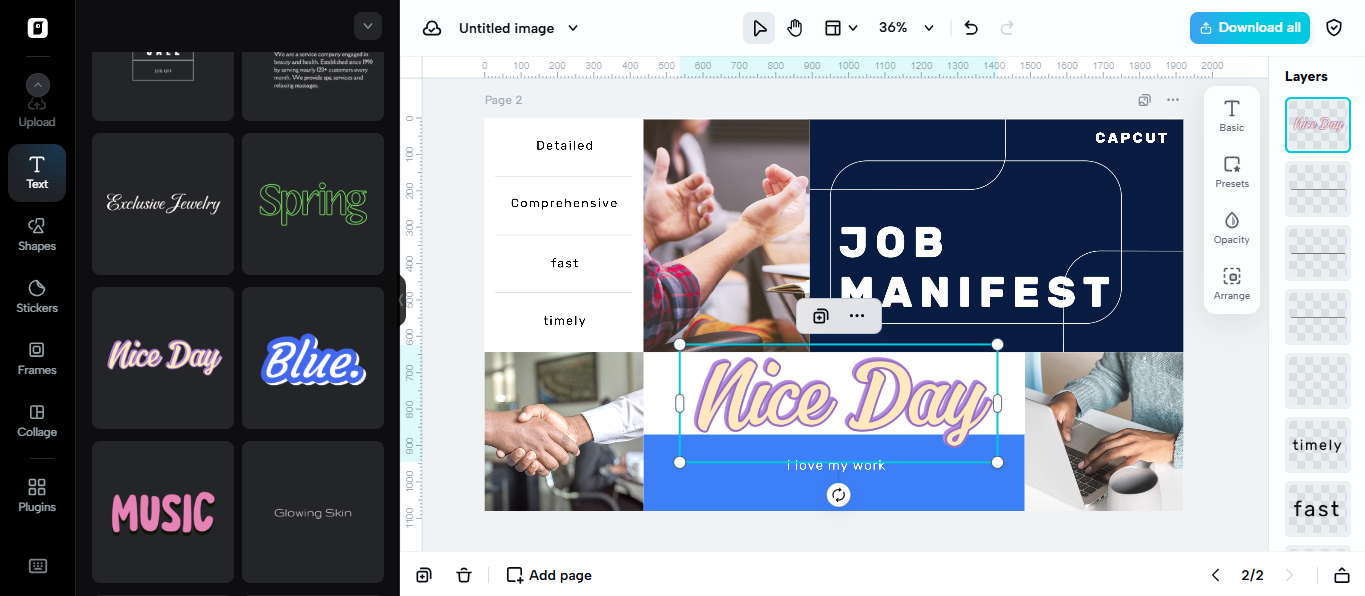Open the Arrange options
The image size is (1365, 596).
(x=1232, y=284)
